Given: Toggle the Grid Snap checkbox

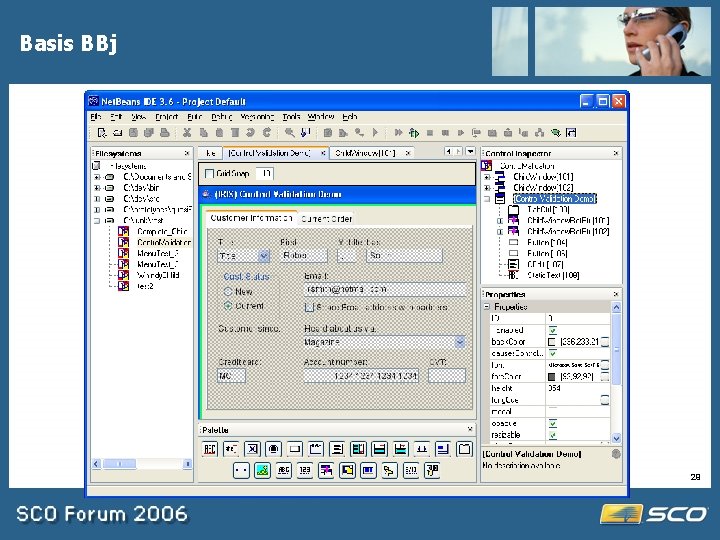Looking at the screenshot, I should (x=209, y=174).
